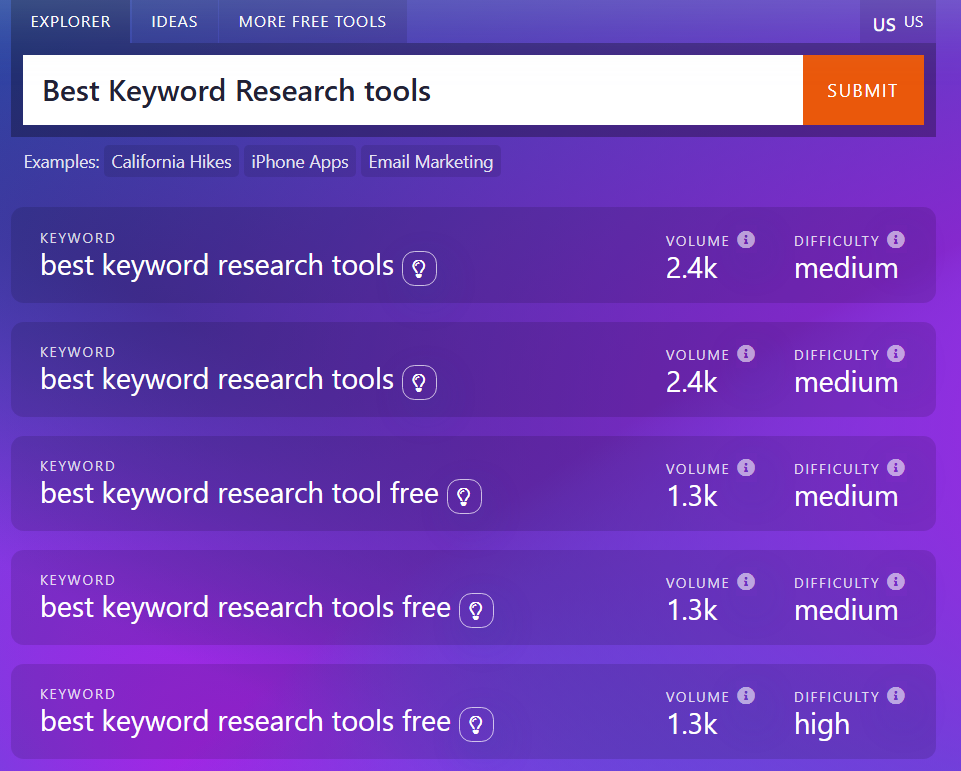Try the Email Marketing example

pos(431,161)
